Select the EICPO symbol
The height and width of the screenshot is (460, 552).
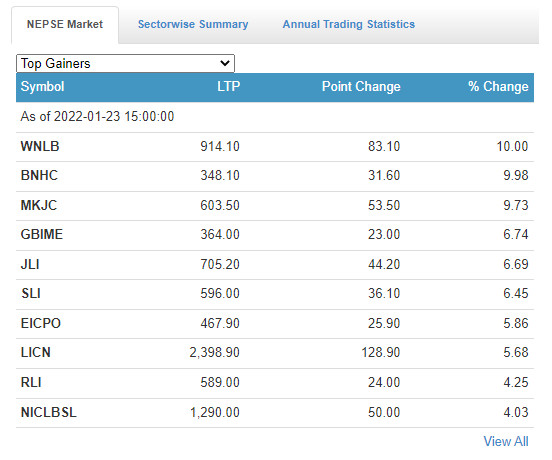(40, 323)
